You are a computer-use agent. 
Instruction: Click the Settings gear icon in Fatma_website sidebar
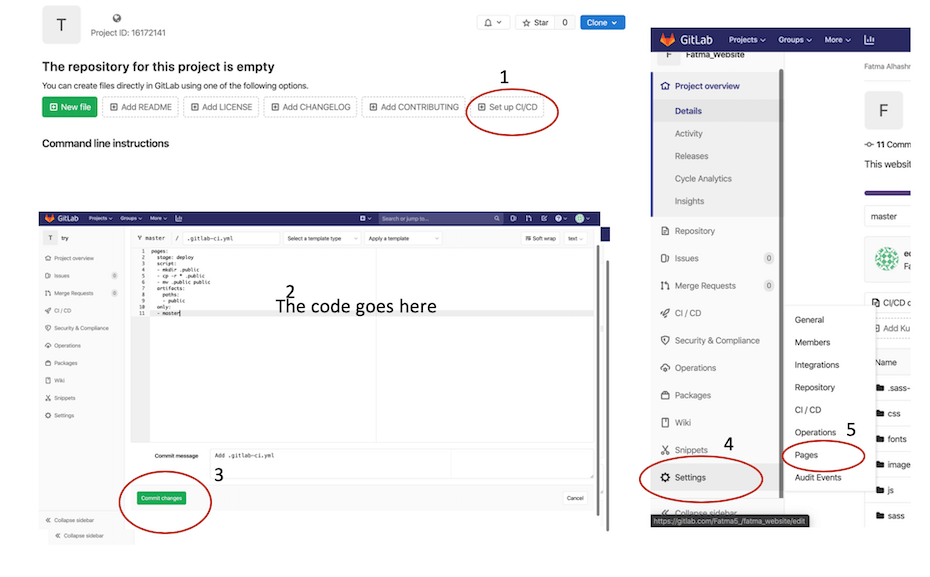point(665,477)
